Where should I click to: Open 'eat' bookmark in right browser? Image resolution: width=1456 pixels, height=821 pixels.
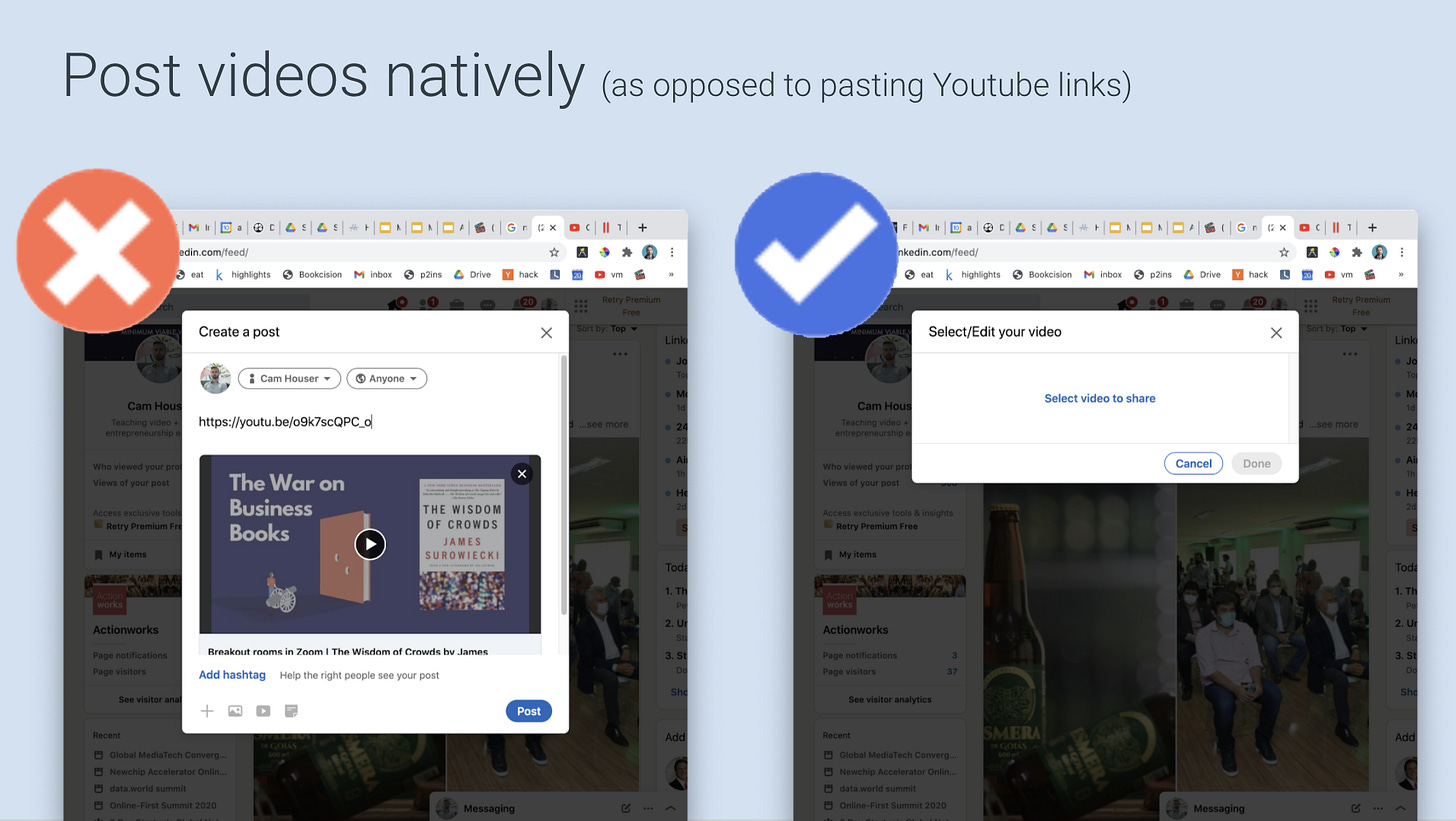pos(919,274)
